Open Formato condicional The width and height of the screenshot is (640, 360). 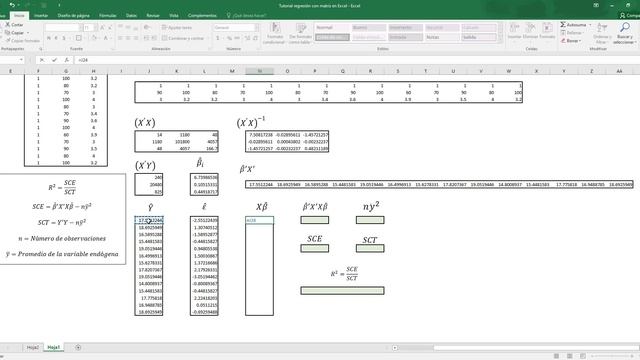point(275,33)
